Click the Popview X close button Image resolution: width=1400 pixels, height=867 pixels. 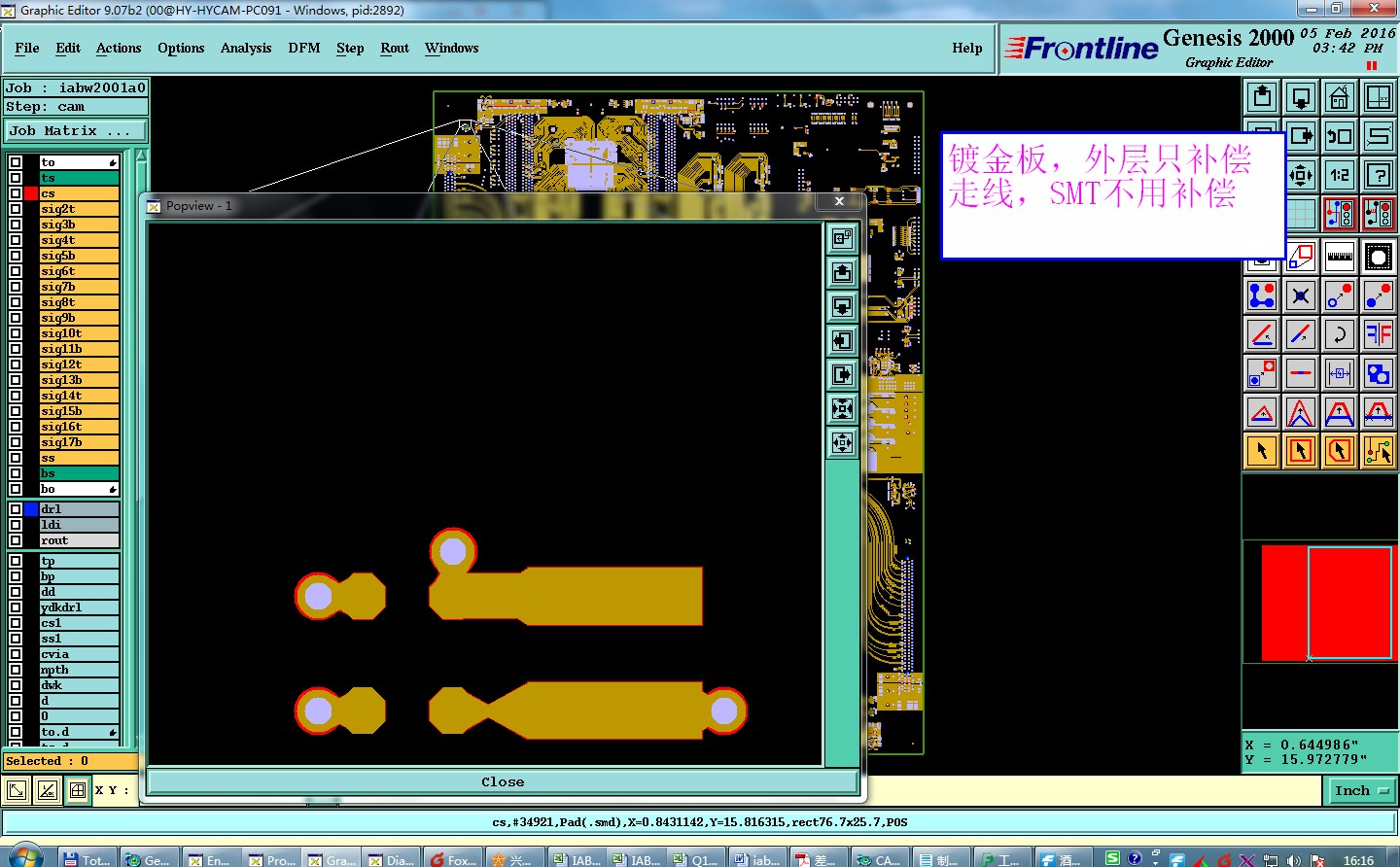(x=839, y=201)
